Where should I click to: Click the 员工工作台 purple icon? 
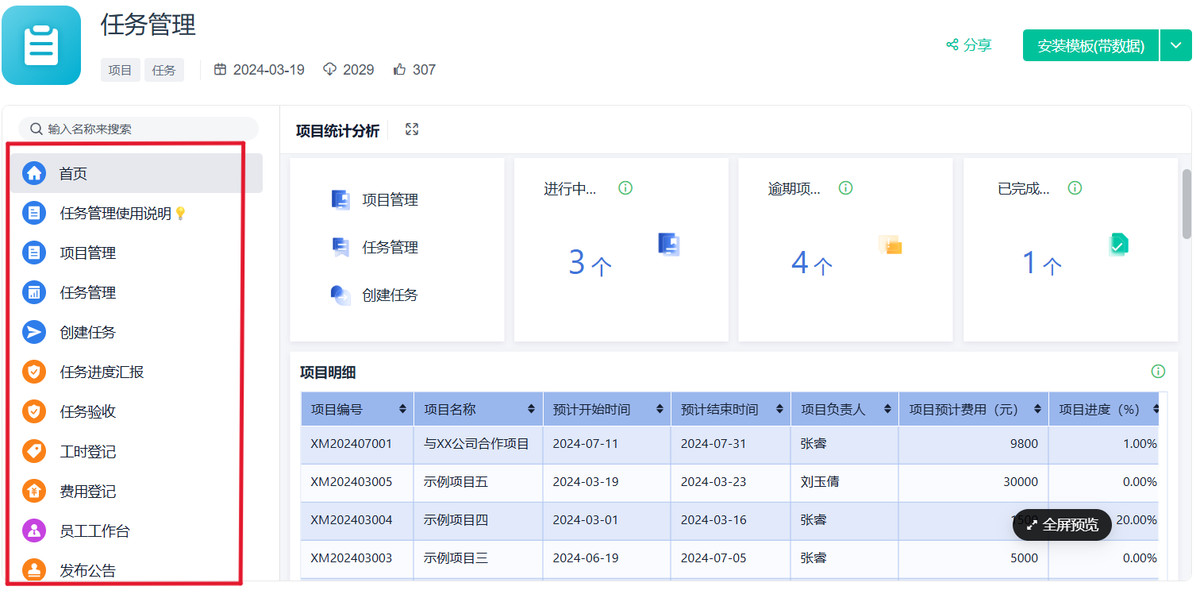click(x=34, y=531)
